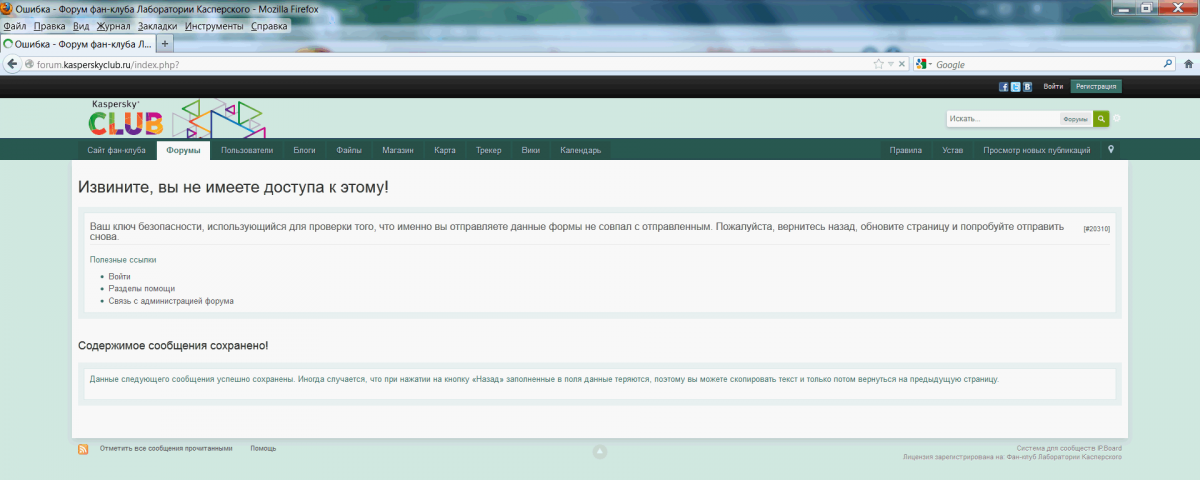The image size is (1200, 480).
Task: Select the Ошибка - Форум фан-клуба browser tab
Action: point(78,44)
